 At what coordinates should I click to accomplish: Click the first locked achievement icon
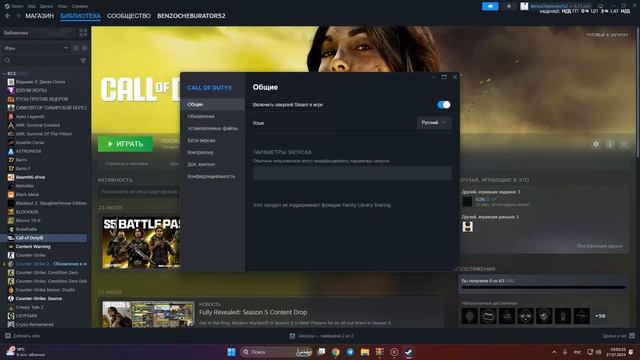(469, 316)
